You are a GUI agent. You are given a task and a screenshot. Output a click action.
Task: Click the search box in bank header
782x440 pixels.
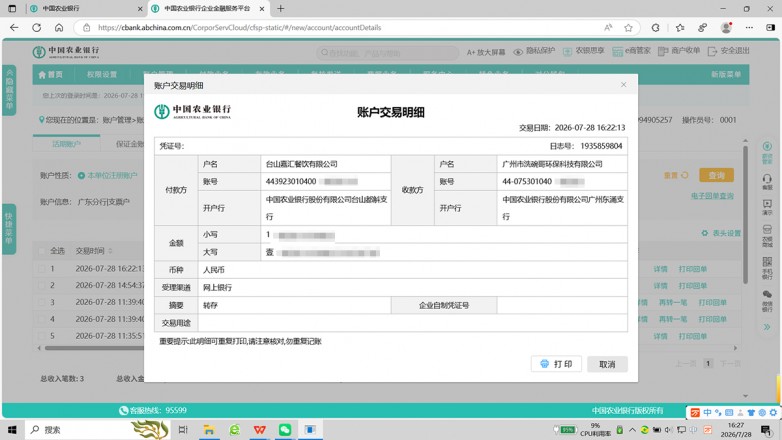(x=388, y=52)
